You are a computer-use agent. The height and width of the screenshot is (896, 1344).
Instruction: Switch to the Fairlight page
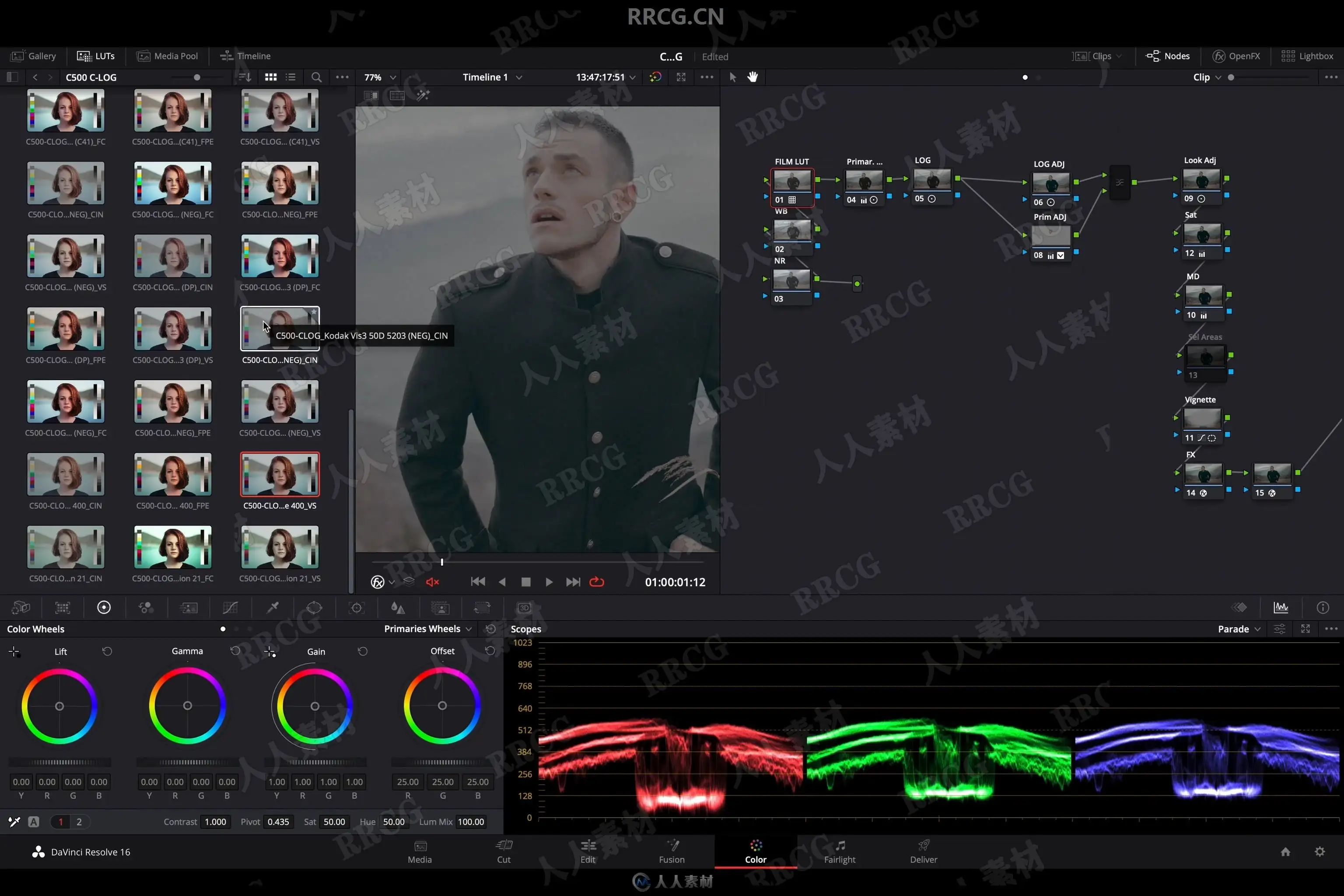point(840,851)
